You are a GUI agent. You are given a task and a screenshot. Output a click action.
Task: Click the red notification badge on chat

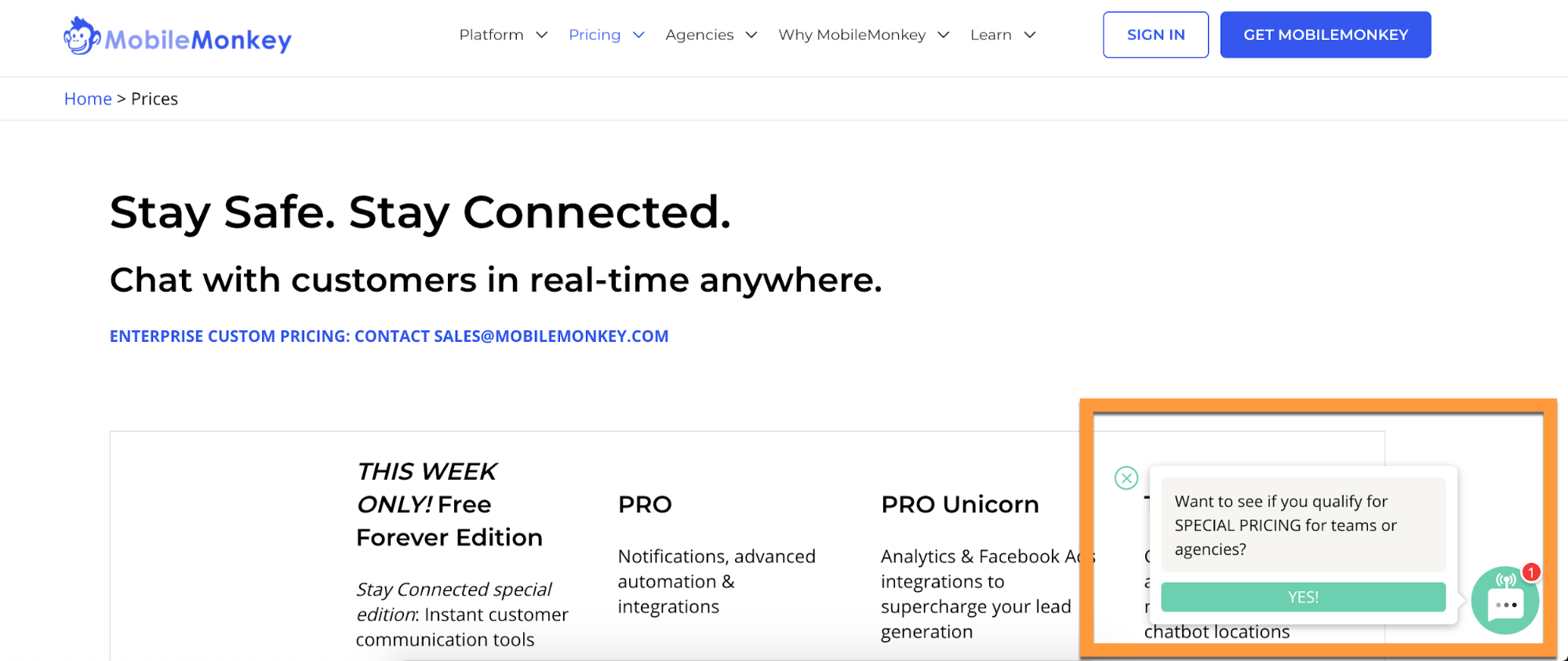pos(1530,572)
